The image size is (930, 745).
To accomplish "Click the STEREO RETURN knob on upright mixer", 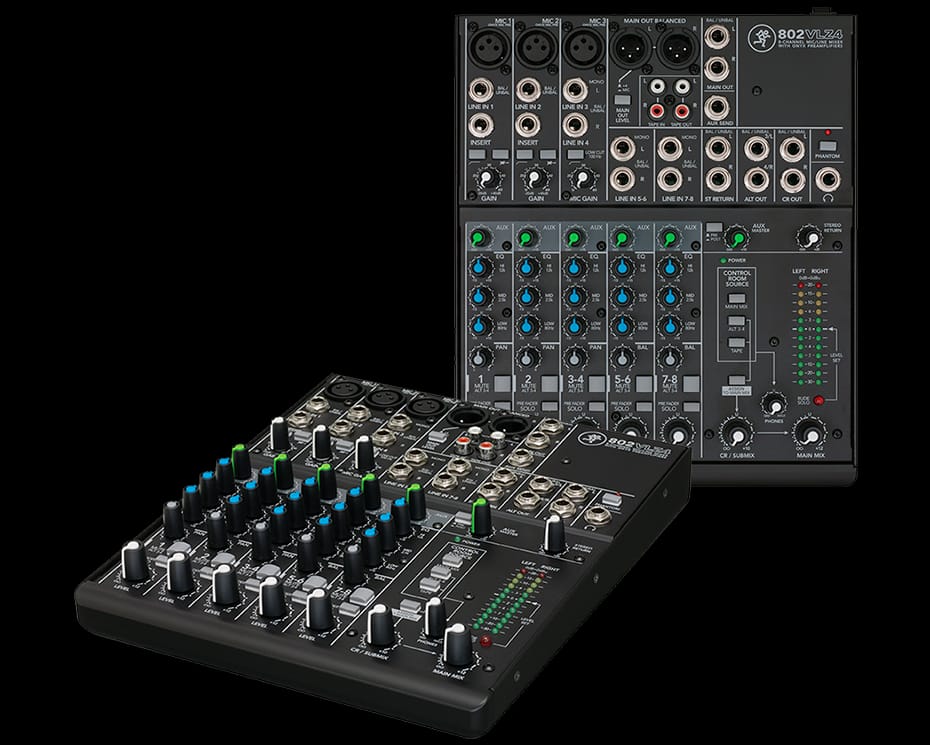I will pyautogui.click(x=810, y=238).
